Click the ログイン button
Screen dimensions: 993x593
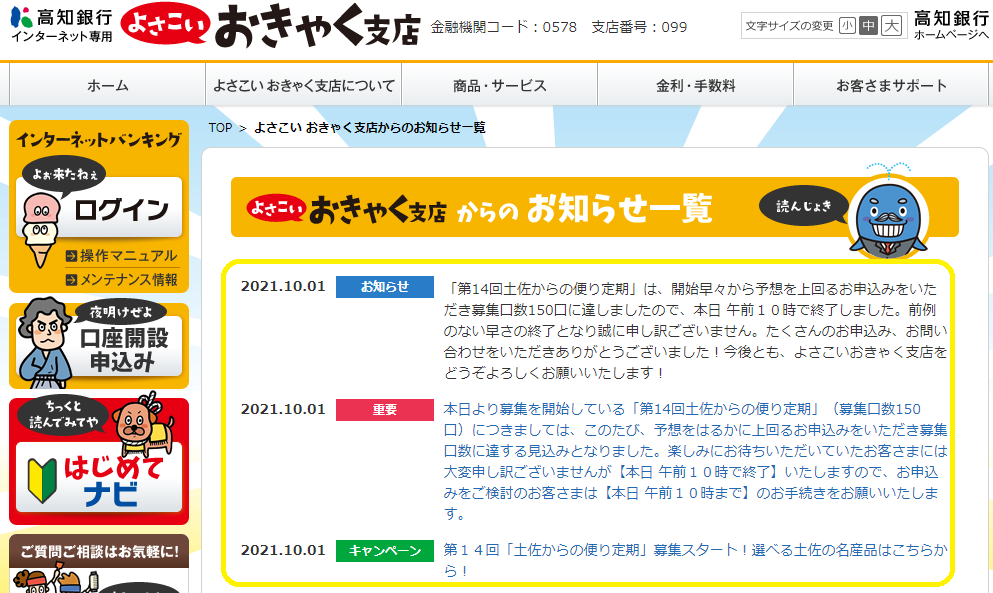[121, 210]
